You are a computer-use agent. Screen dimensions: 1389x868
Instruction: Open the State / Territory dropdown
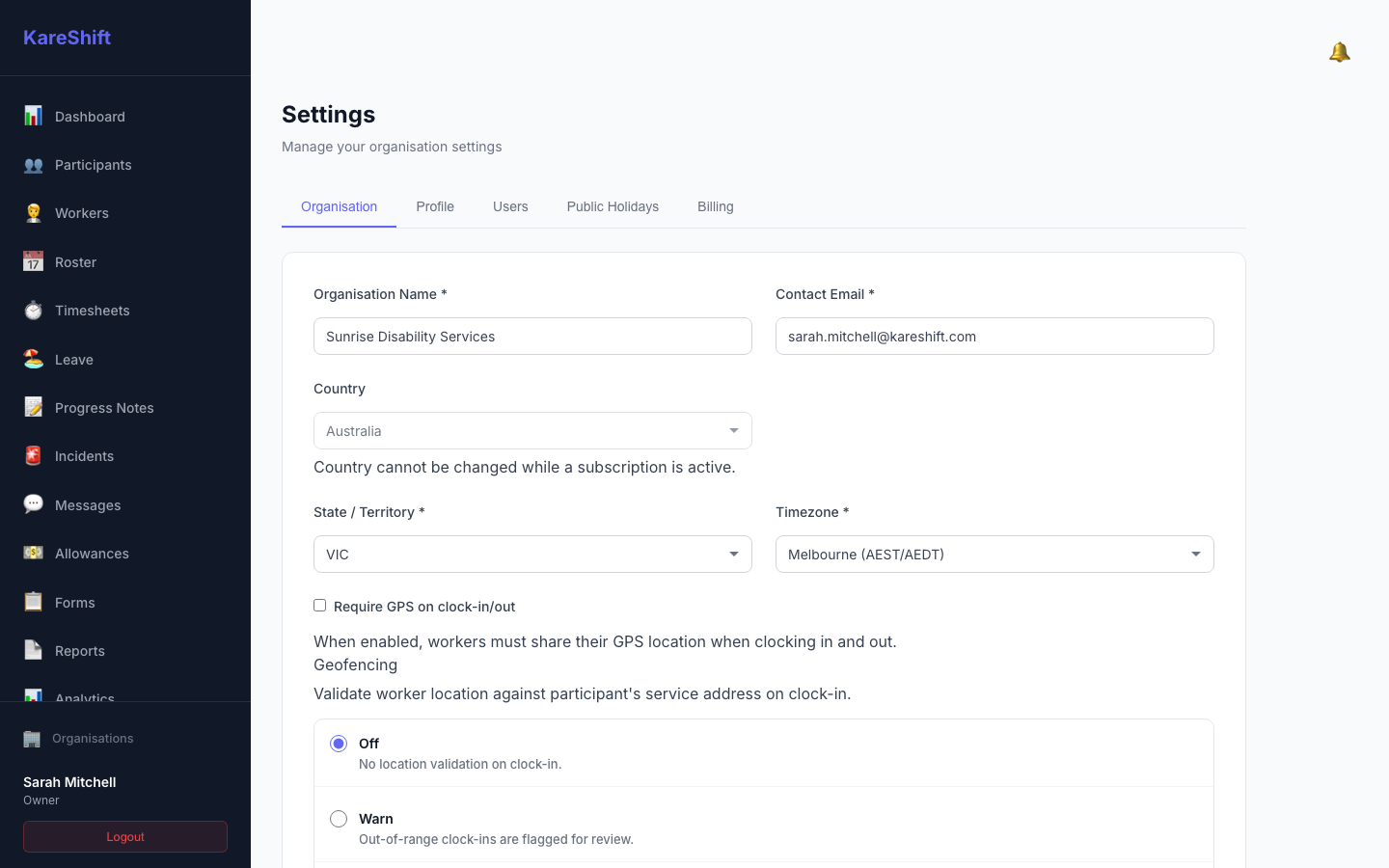coord(532,555)
